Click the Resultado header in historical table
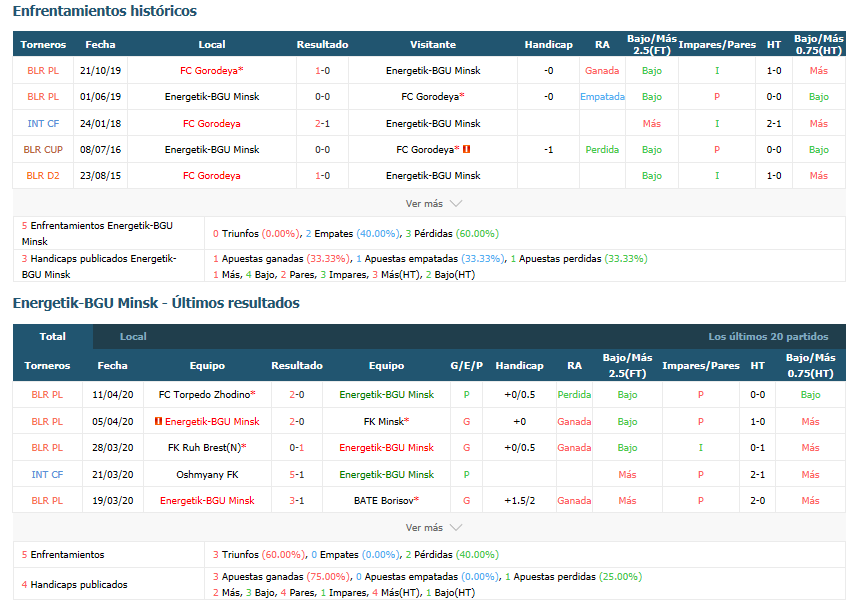This screenshot has width=852, height=602. coord(322,45)
